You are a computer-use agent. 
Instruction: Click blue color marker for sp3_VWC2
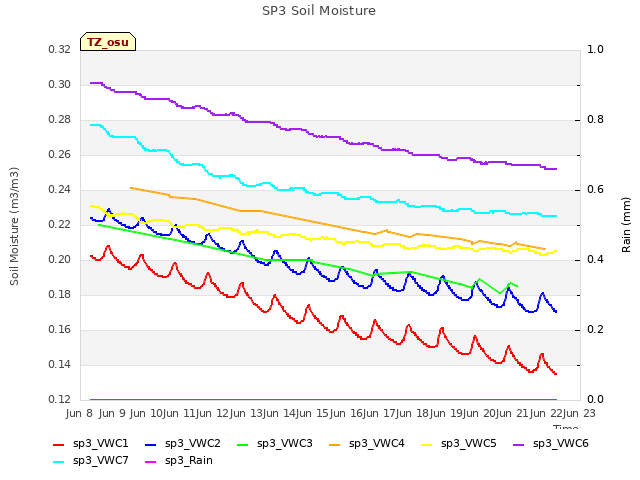pyautogui.click(x=151, y=445)
